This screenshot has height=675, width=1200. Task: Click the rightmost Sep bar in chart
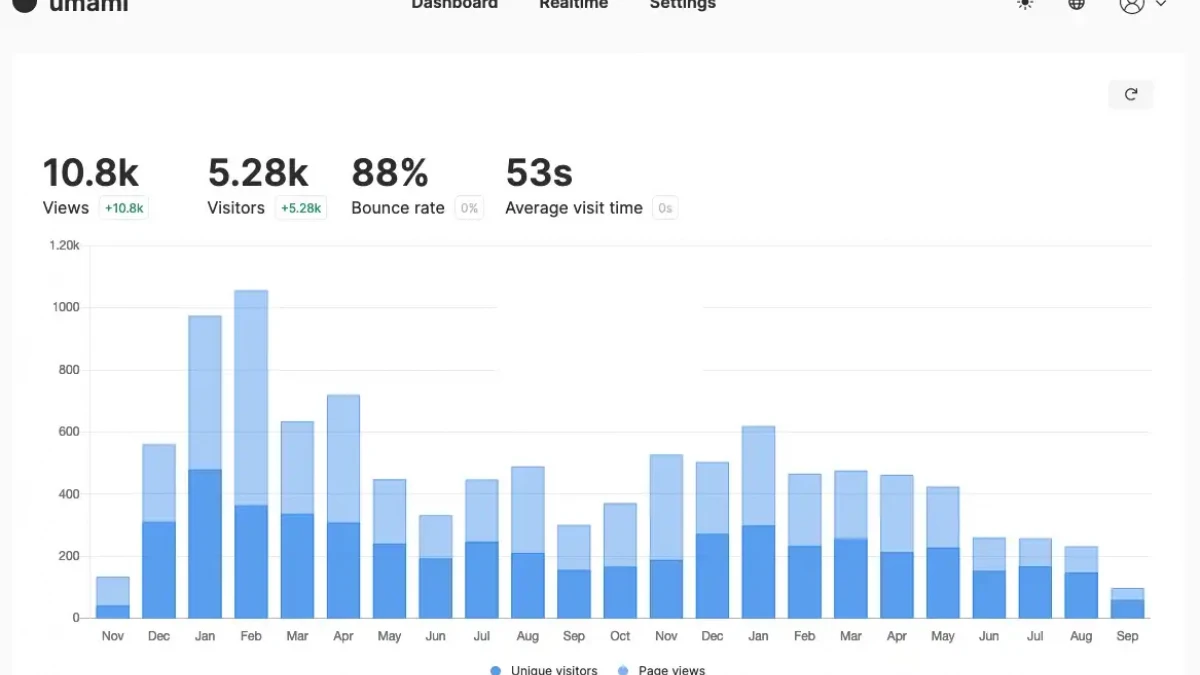[1127, 604]
